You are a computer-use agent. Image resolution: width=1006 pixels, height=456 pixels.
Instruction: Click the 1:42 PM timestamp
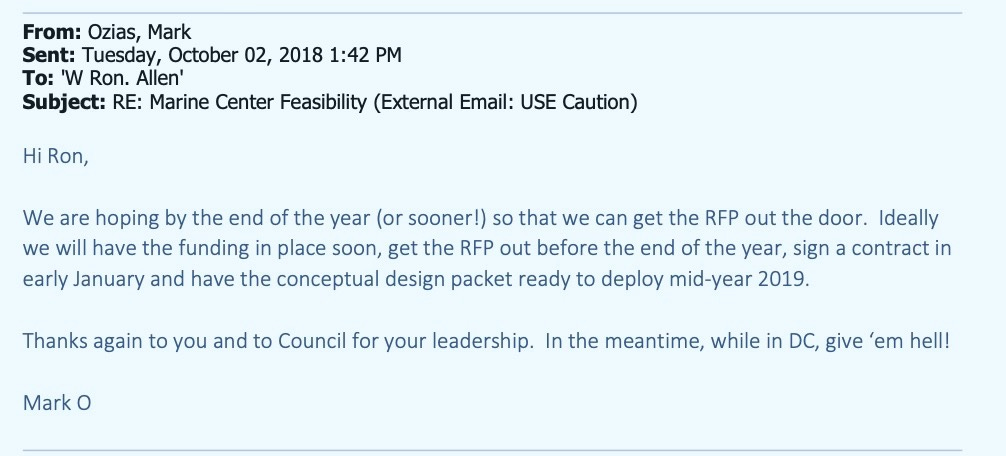[x=366, y=55]
